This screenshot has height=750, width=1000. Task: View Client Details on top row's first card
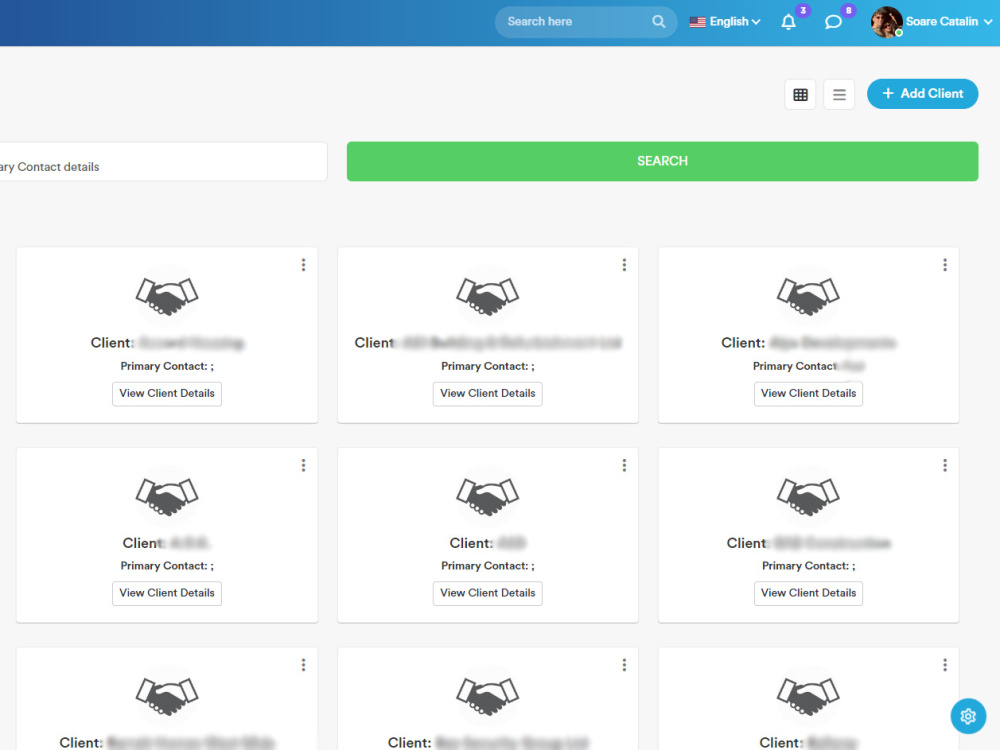click(x=167, y=393)
